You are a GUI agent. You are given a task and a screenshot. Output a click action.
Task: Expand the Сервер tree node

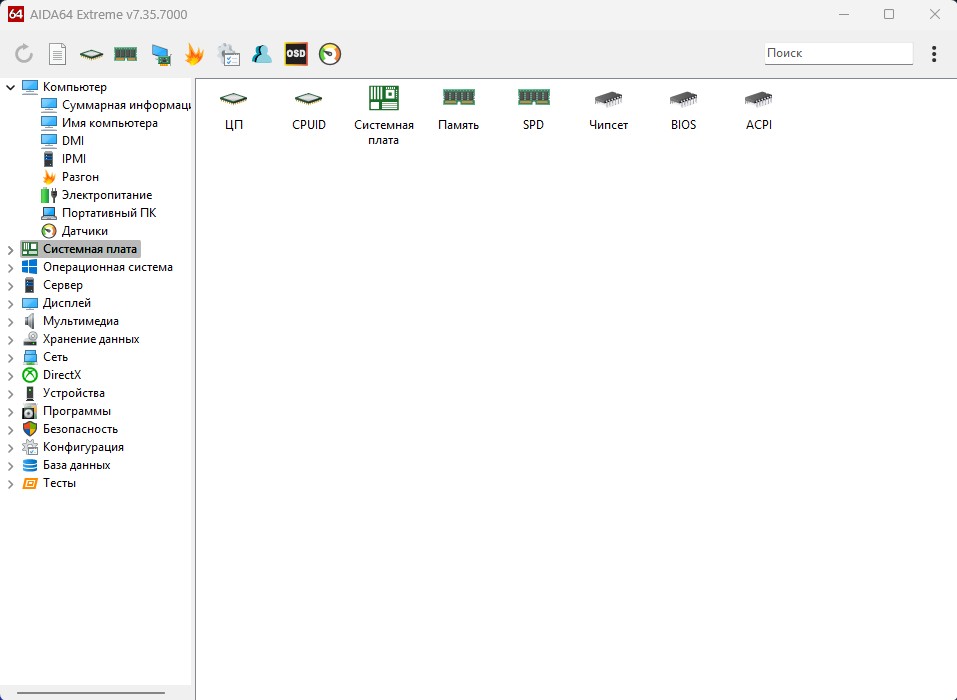tap(10, 286)
